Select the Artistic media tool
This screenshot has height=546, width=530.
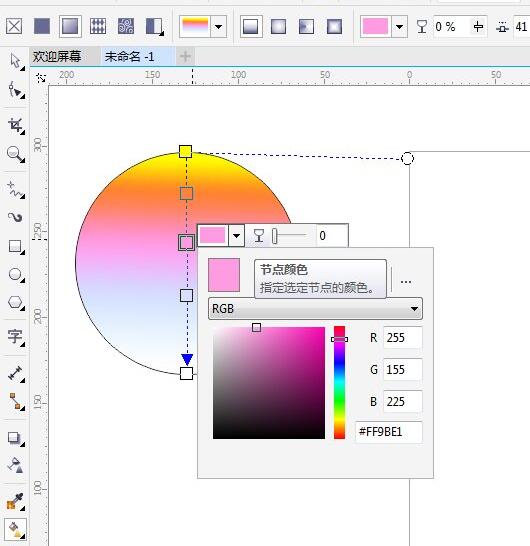pyautogui.click(x=15, y=218)
